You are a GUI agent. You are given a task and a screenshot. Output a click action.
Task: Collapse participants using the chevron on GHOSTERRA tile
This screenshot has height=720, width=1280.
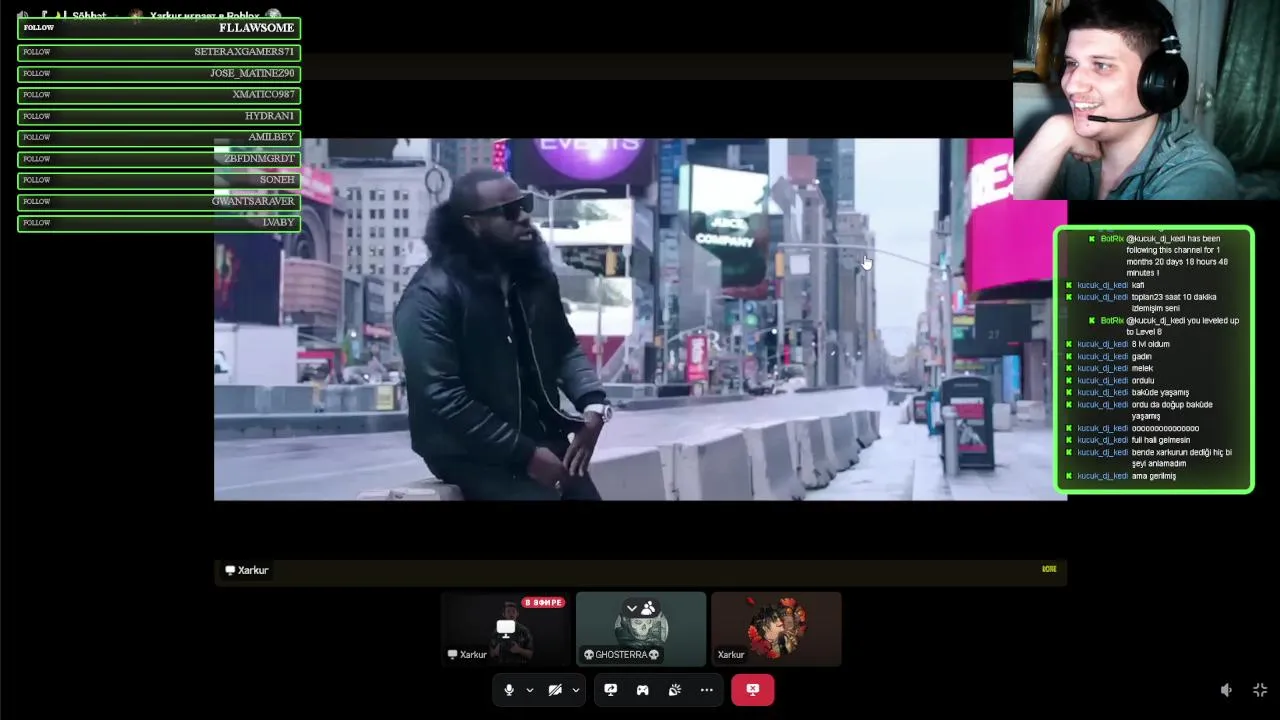pos(632,608)
